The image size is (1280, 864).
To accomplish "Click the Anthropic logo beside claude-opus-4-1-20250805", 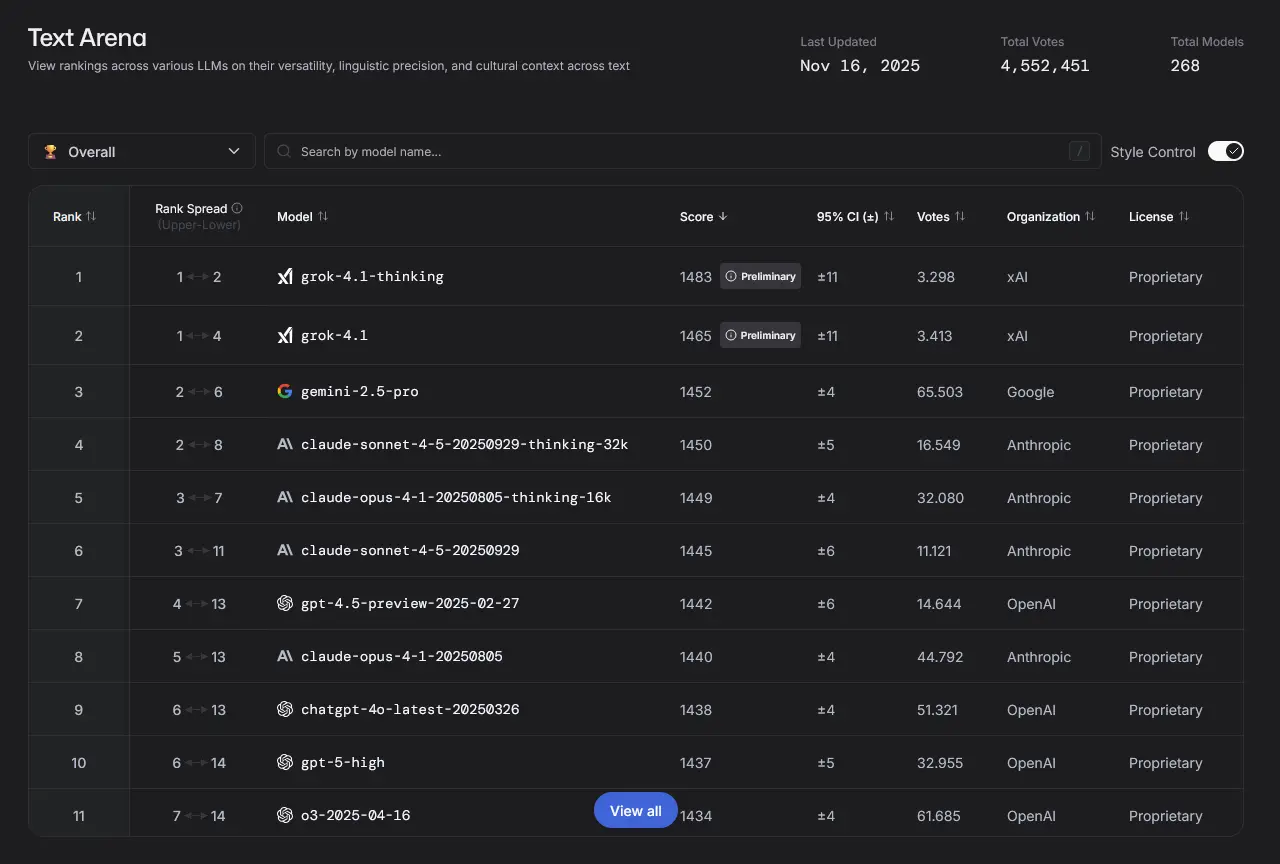I will coord(285,657).
